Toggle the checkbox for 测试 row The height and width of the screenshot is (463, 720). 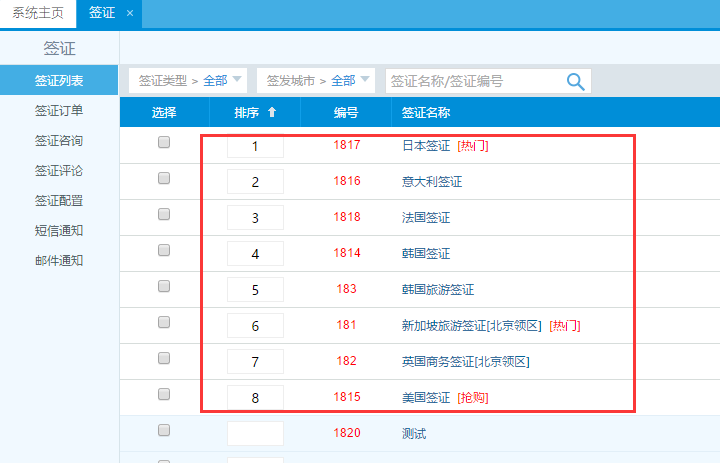(x=164, y=431)
